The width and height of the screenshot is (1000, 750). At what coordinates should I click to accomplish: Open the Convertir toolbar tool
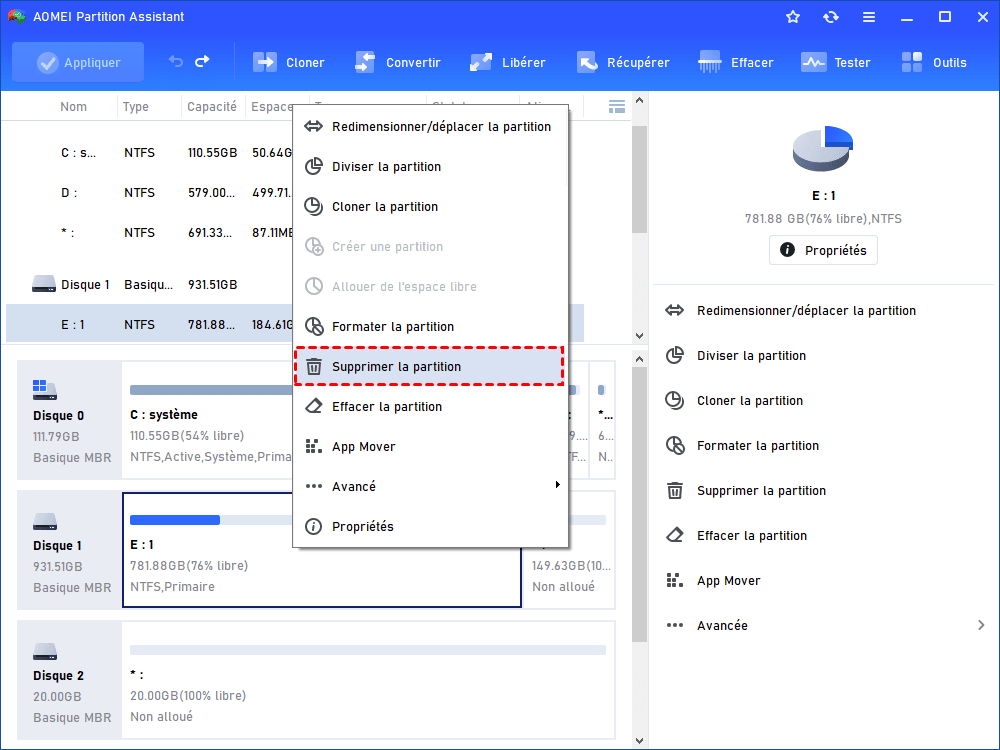point(397,62)
